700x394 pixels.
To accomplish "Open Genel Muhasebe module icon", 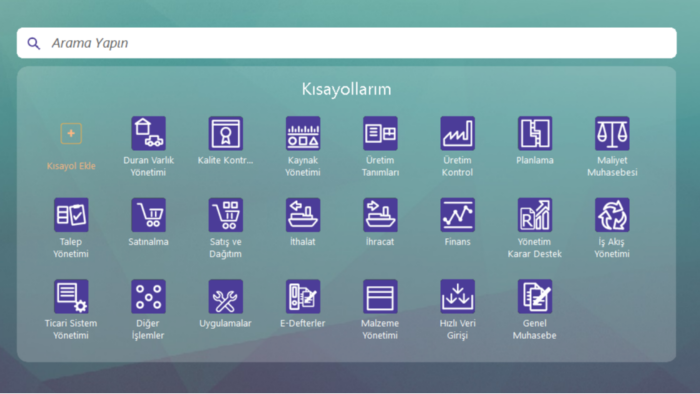I will coord(535,297).
